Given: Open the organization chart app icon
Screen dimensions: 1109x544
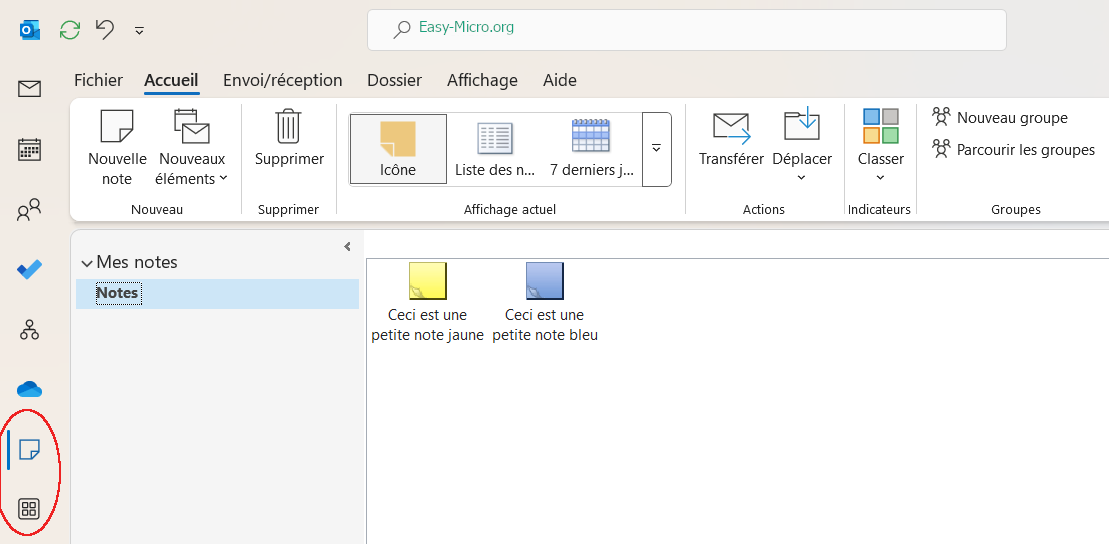Looking at the screenshot, I should [x=29, y=330].
